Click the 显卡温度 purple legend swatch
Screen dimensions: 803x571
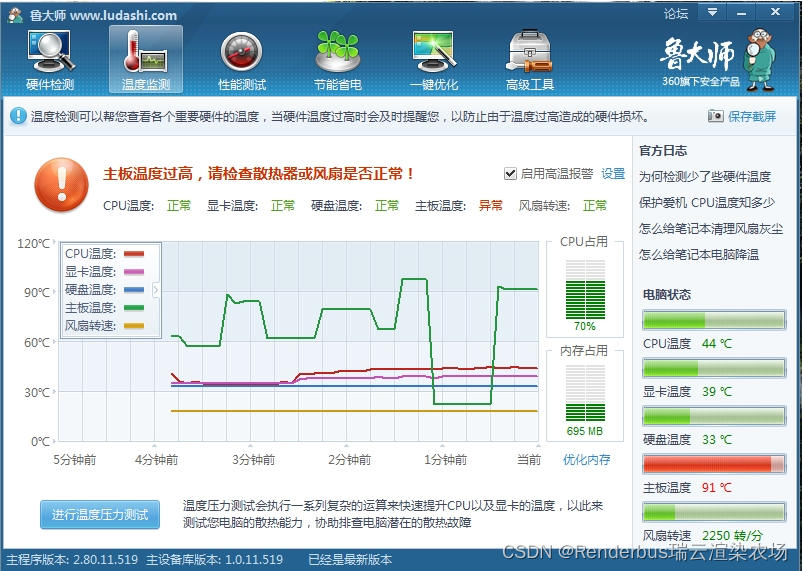pyautogui.click(x=134, y=271)
